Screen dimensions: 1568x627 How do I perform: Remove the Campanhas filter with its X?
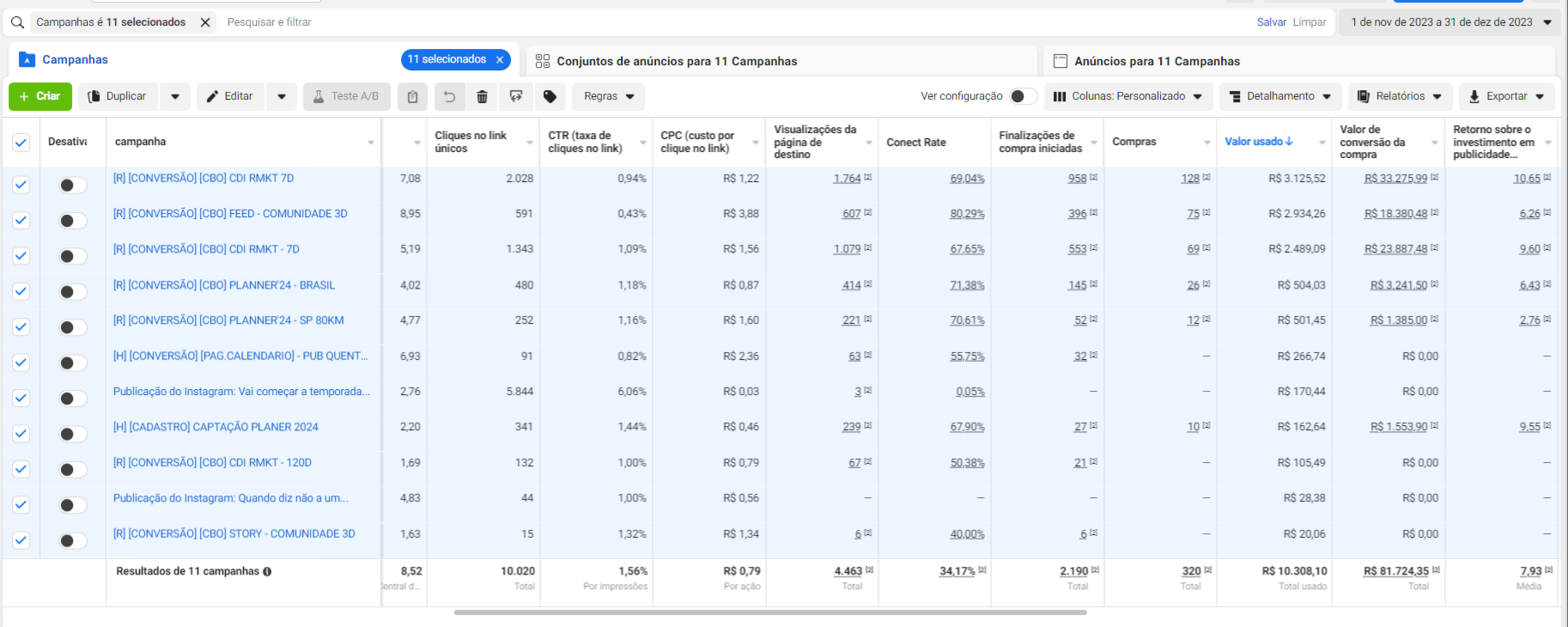(205, 22)
